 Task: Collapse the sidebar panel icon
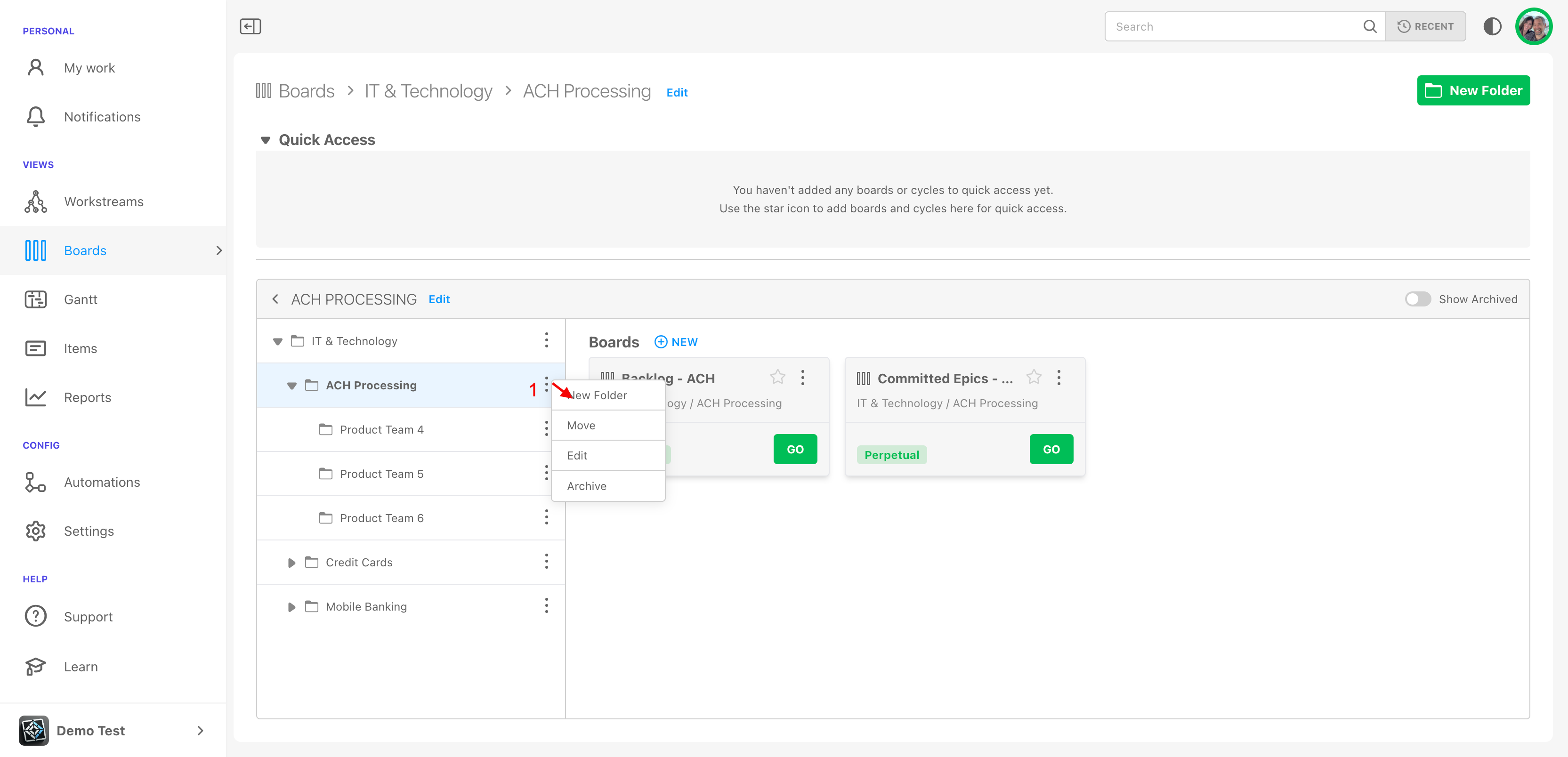(x=250, y=26)
